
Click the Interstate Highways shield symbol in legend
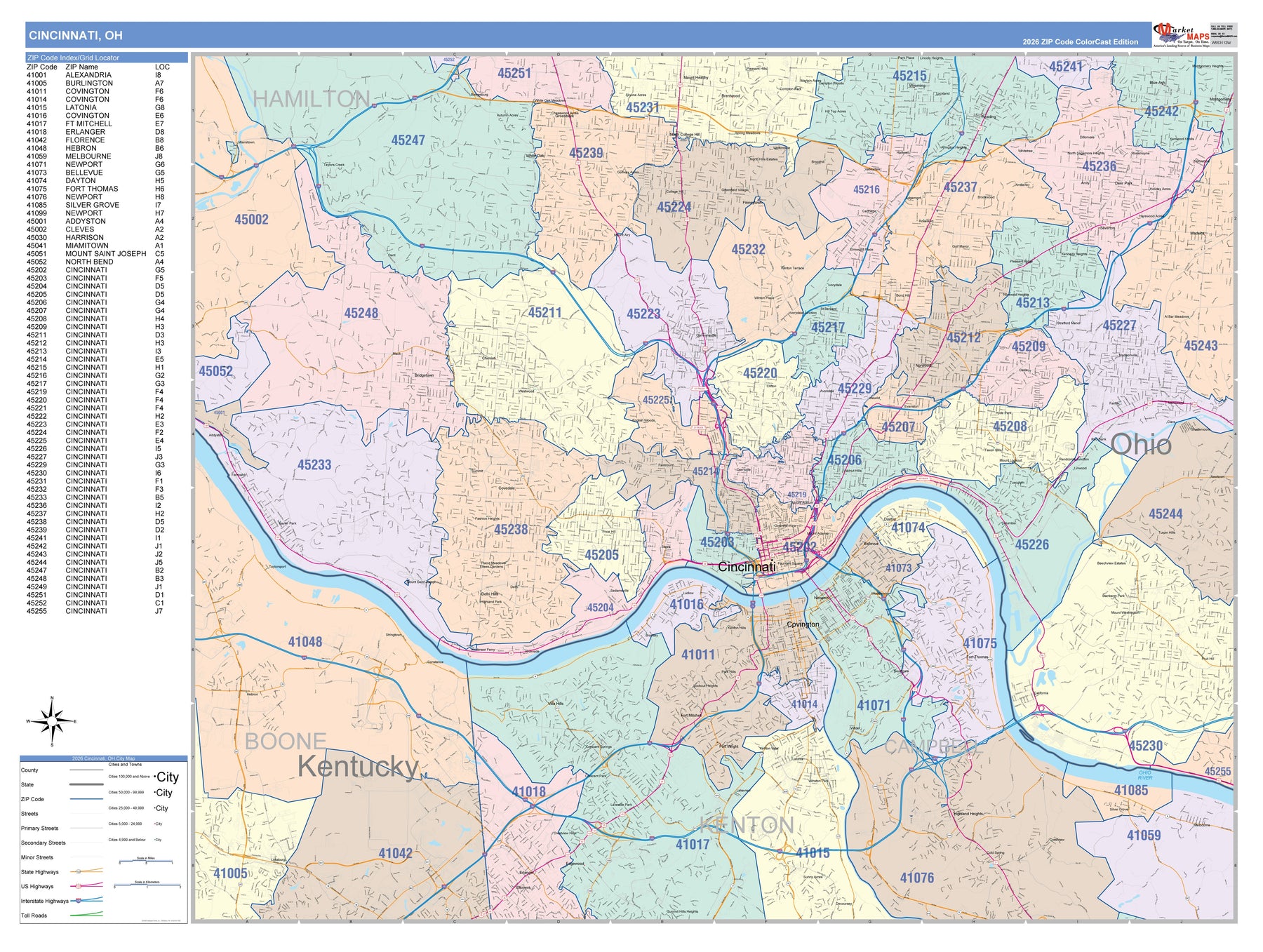(79, 901)
